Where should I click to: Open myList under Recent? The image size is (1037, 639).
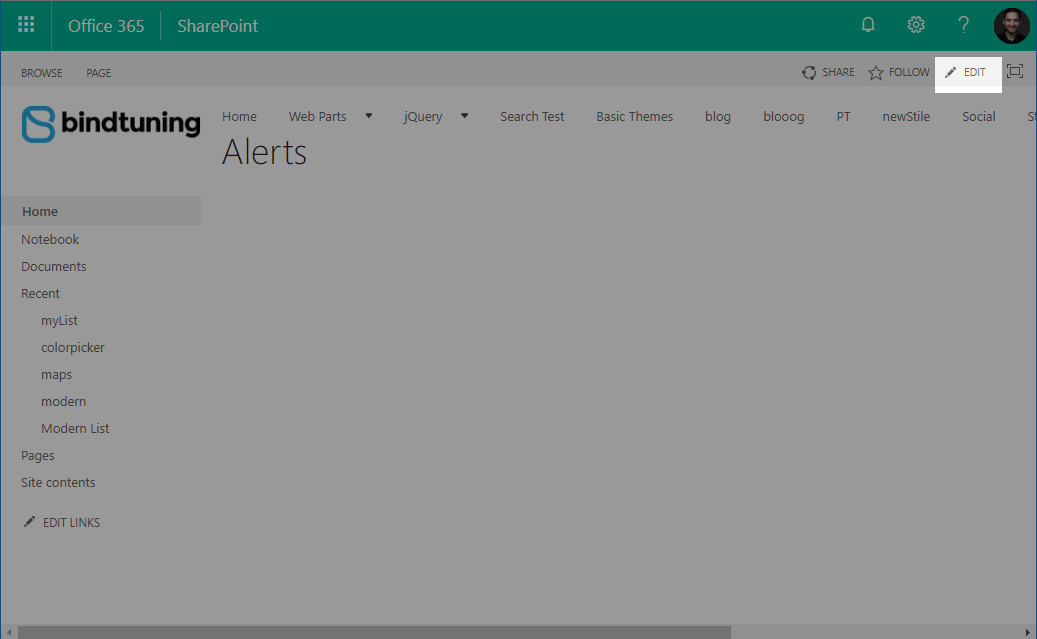pyautogui.click(x=60, y=321)
